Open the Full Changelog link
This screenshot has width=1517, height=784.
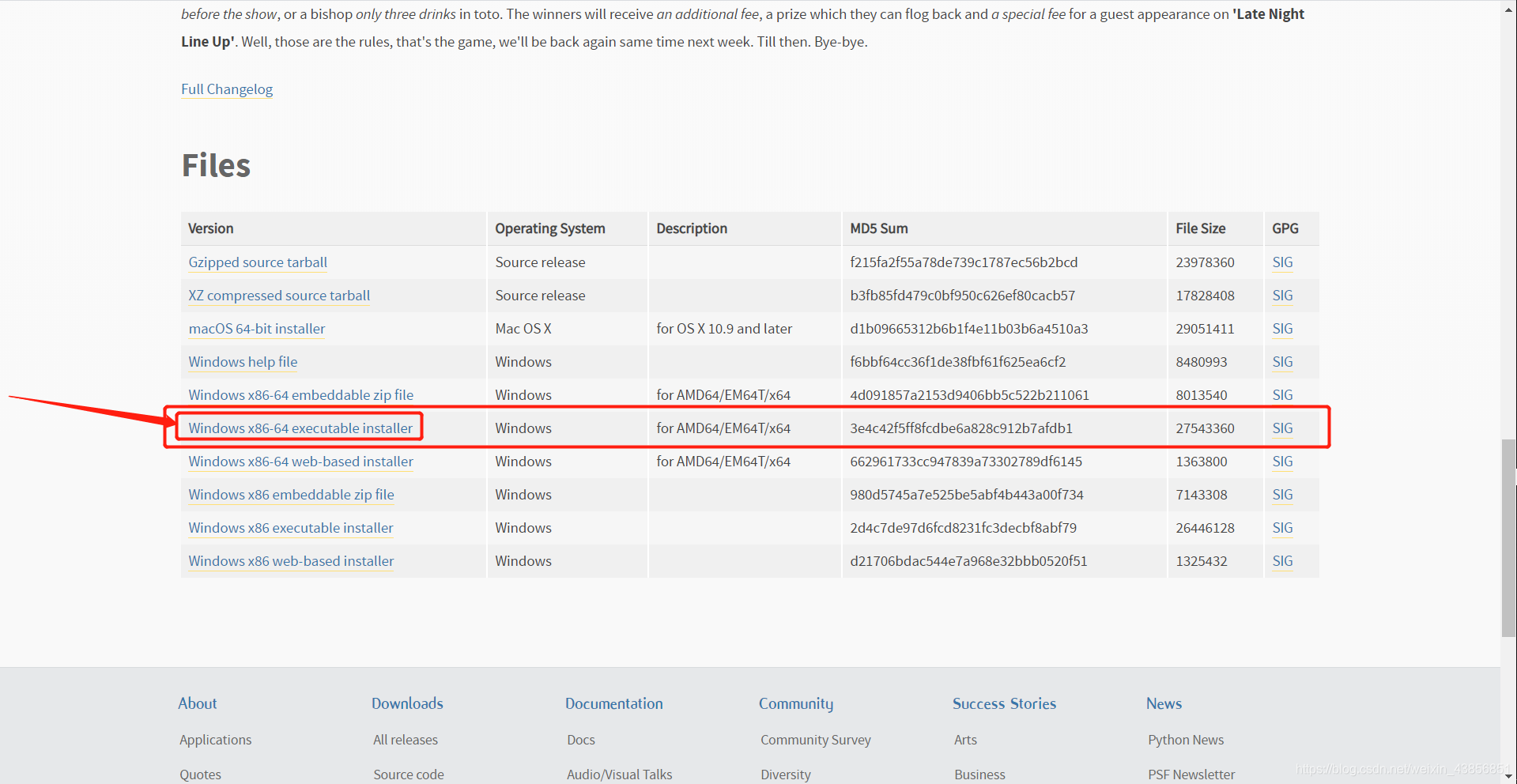227,89
